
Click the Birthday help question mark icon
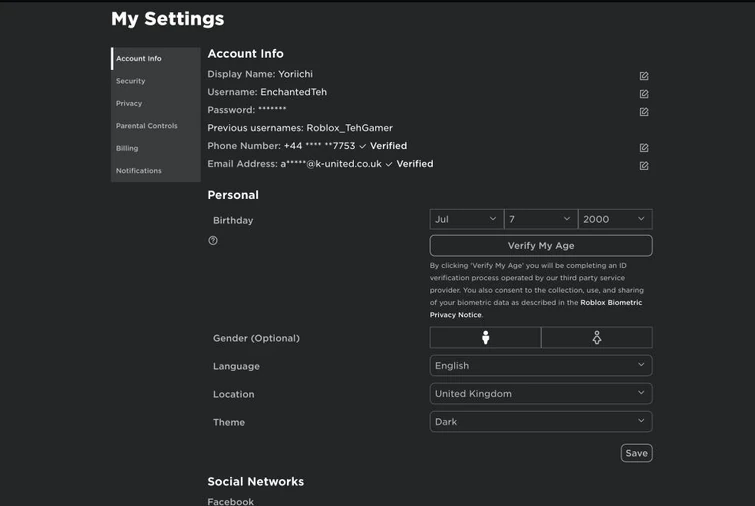coord(213,241)
